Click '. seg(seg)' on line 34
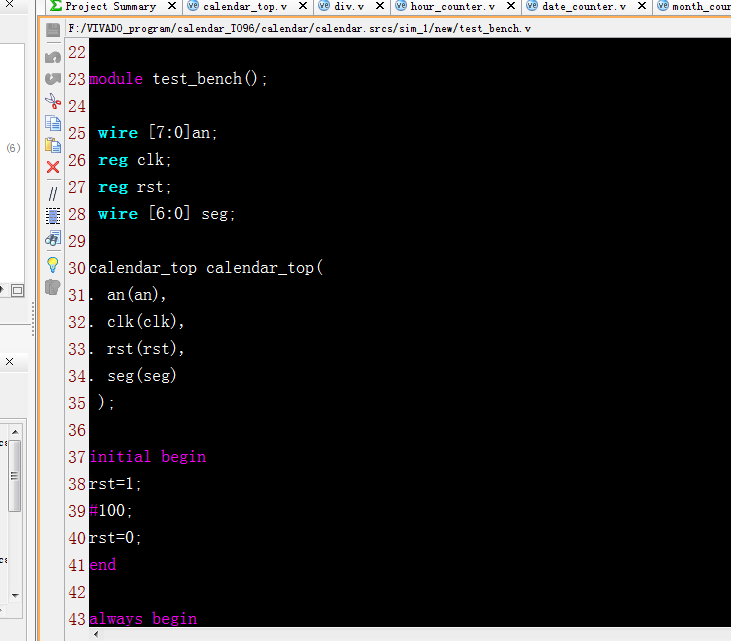Image resolution: width=731 pixels, height=641 pixels. [133, 376]
